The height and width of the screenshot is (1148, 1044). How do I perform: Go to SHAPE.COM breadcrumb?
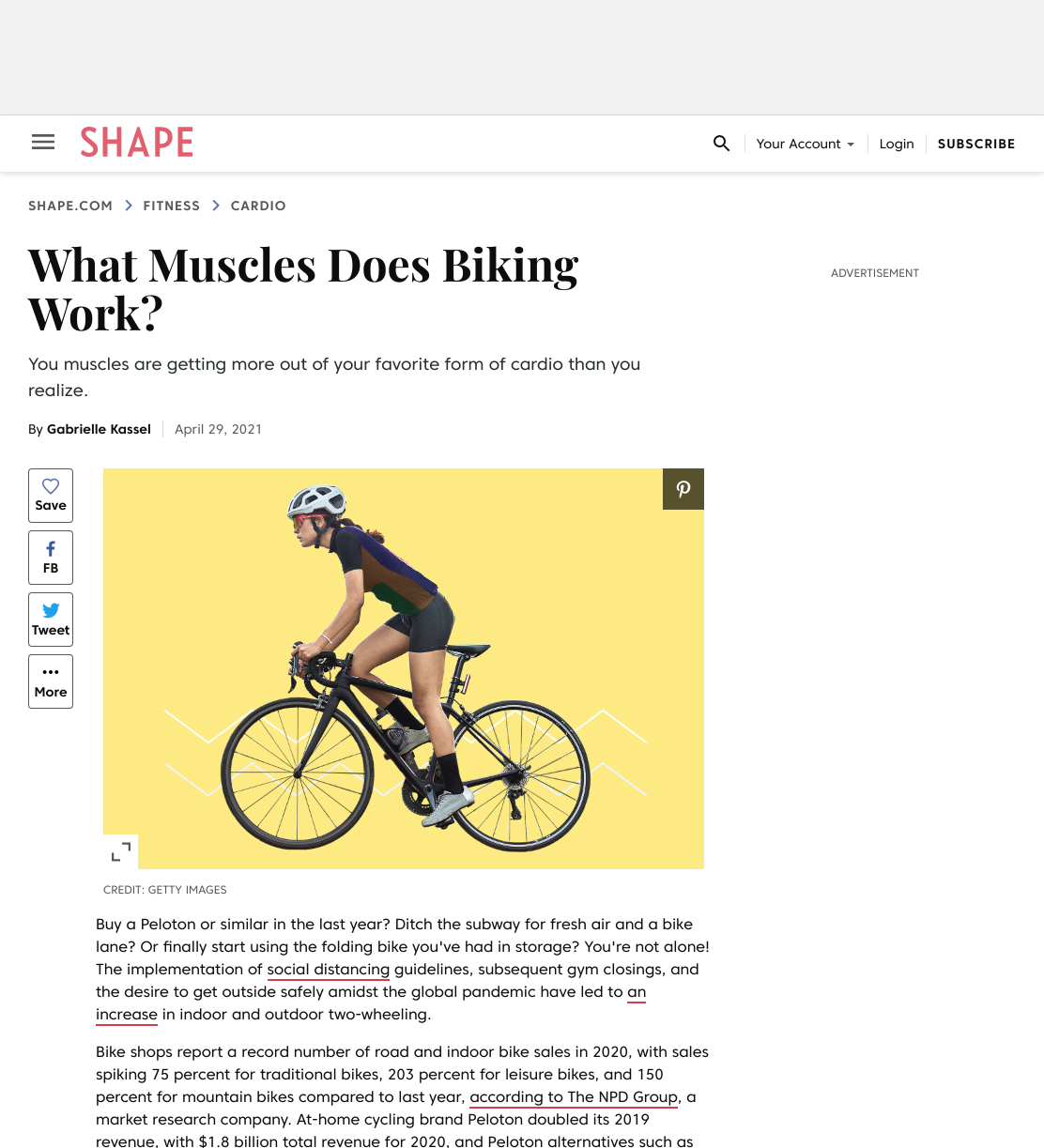click(70, 206)
